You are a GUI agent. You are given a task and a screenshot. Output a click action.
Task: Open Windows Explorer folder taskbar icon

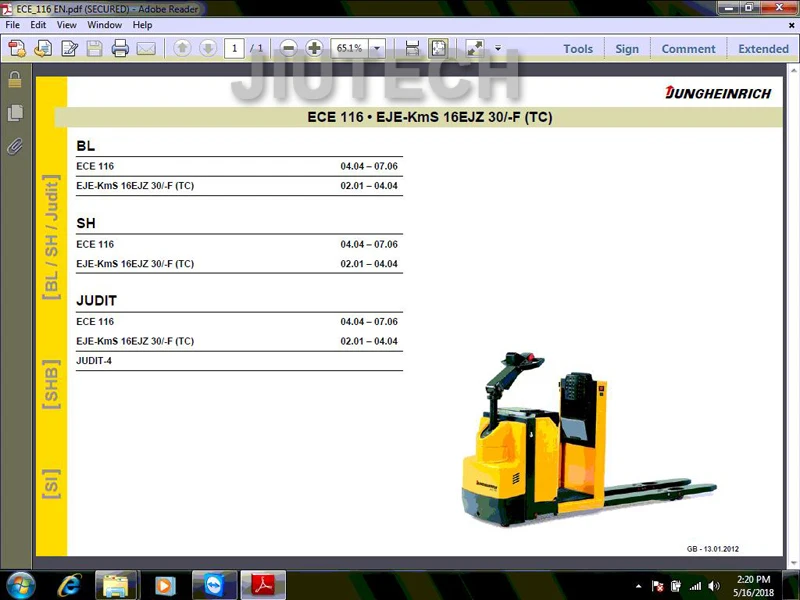(x=116, y=585)
